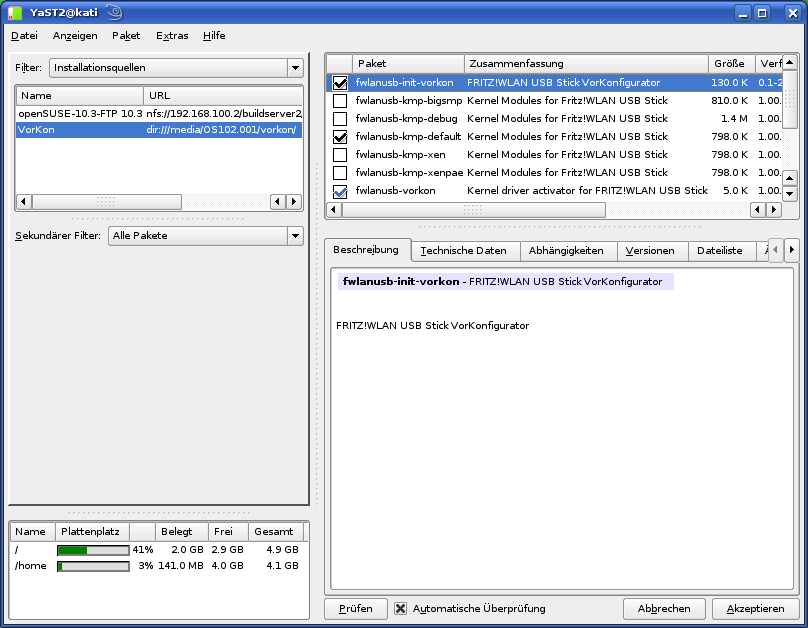Open the Paket menu
Image resolution: width=808 pixels, height=628 pixels.
tap(126, 36)
